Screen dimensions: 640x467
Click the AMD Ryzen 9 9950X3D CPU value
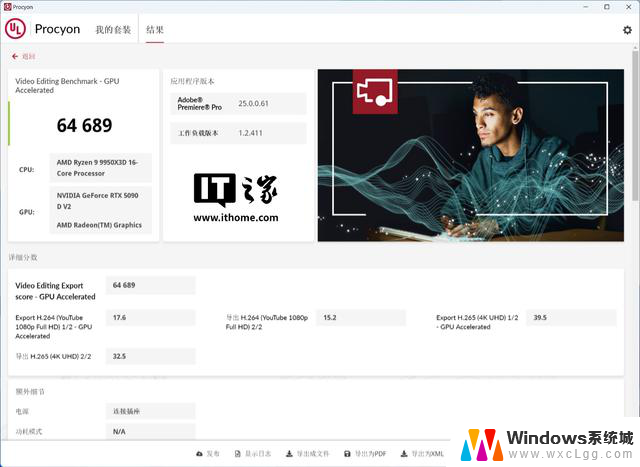(x=100, y=168)
